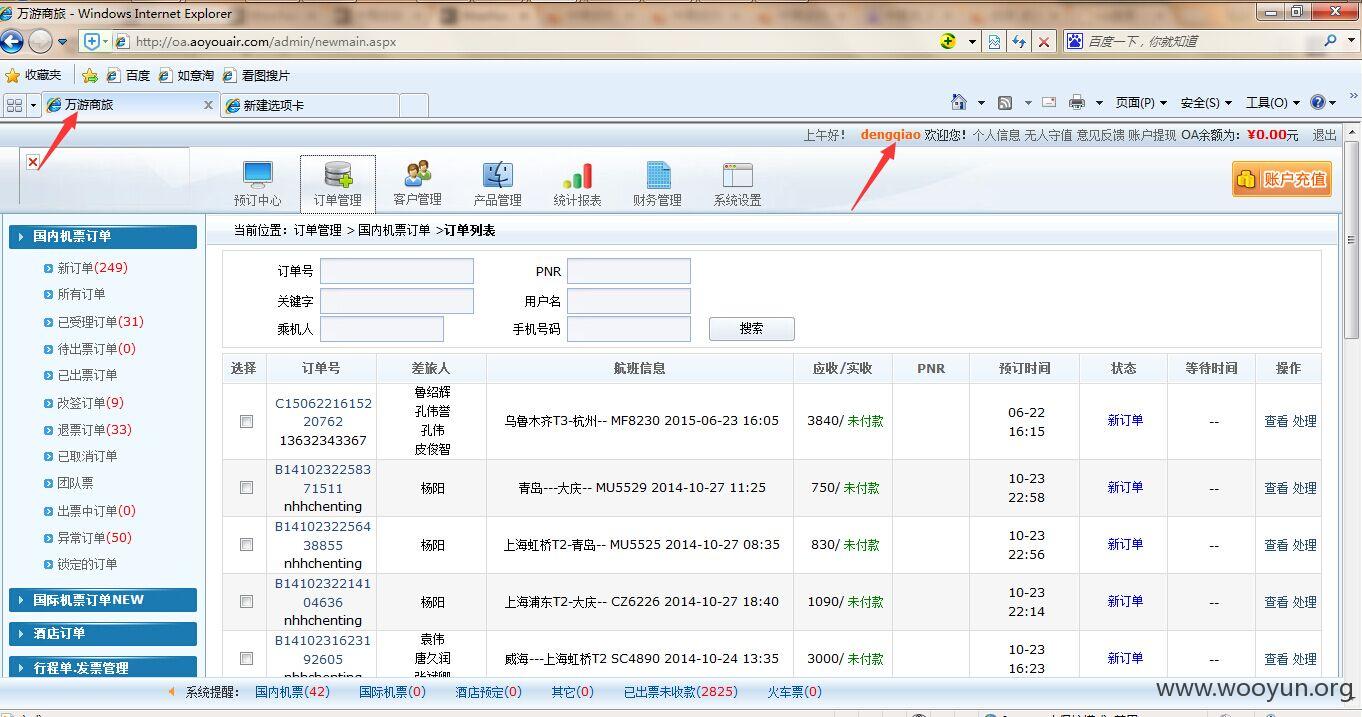Click the Refresh page icon in address bar

[x=1019, y=41]
